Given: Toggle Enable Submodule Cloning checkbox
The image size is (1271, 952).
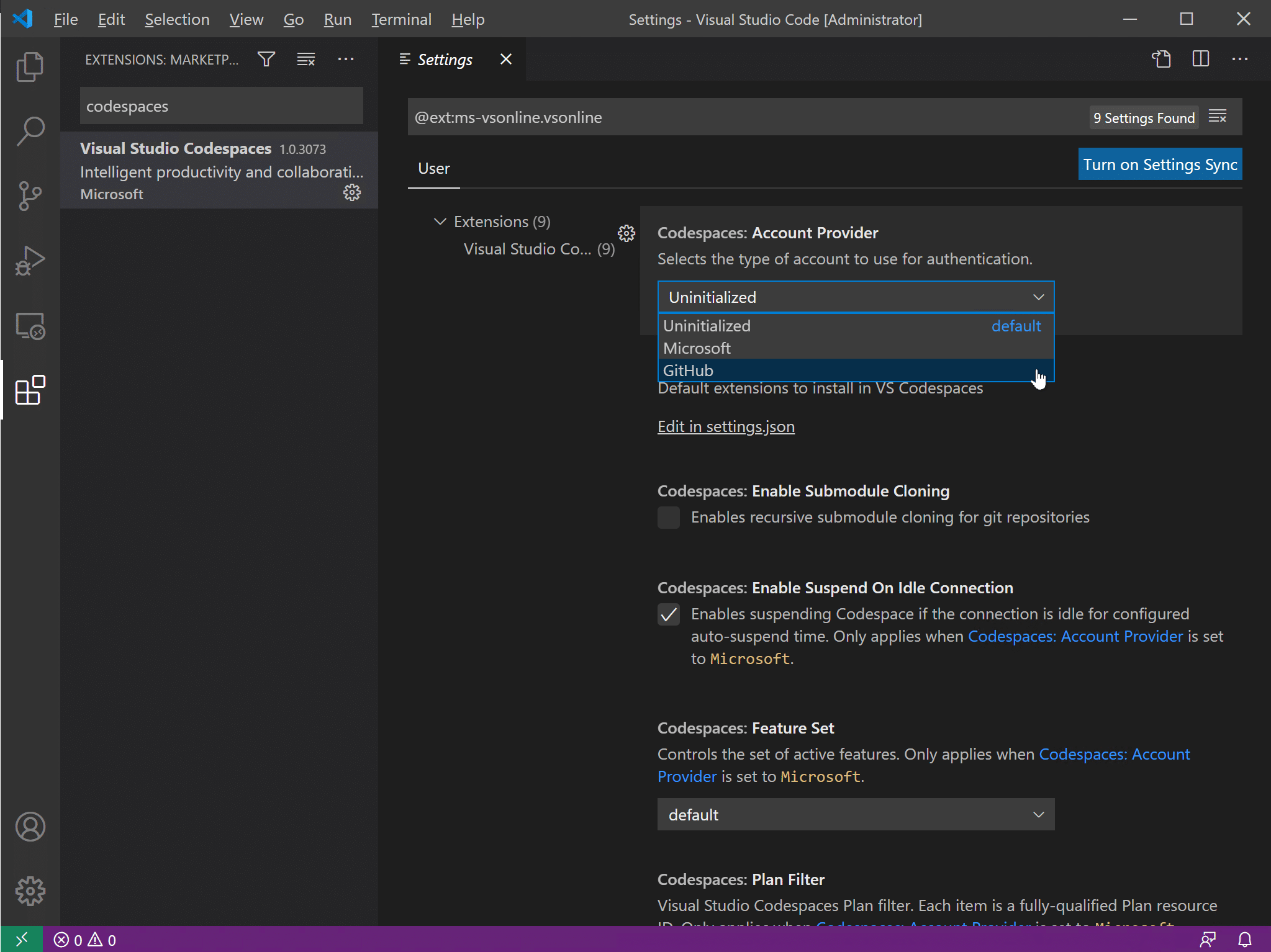Looking at the screenshot, I should pyautogui.click(x=668, y=517).
